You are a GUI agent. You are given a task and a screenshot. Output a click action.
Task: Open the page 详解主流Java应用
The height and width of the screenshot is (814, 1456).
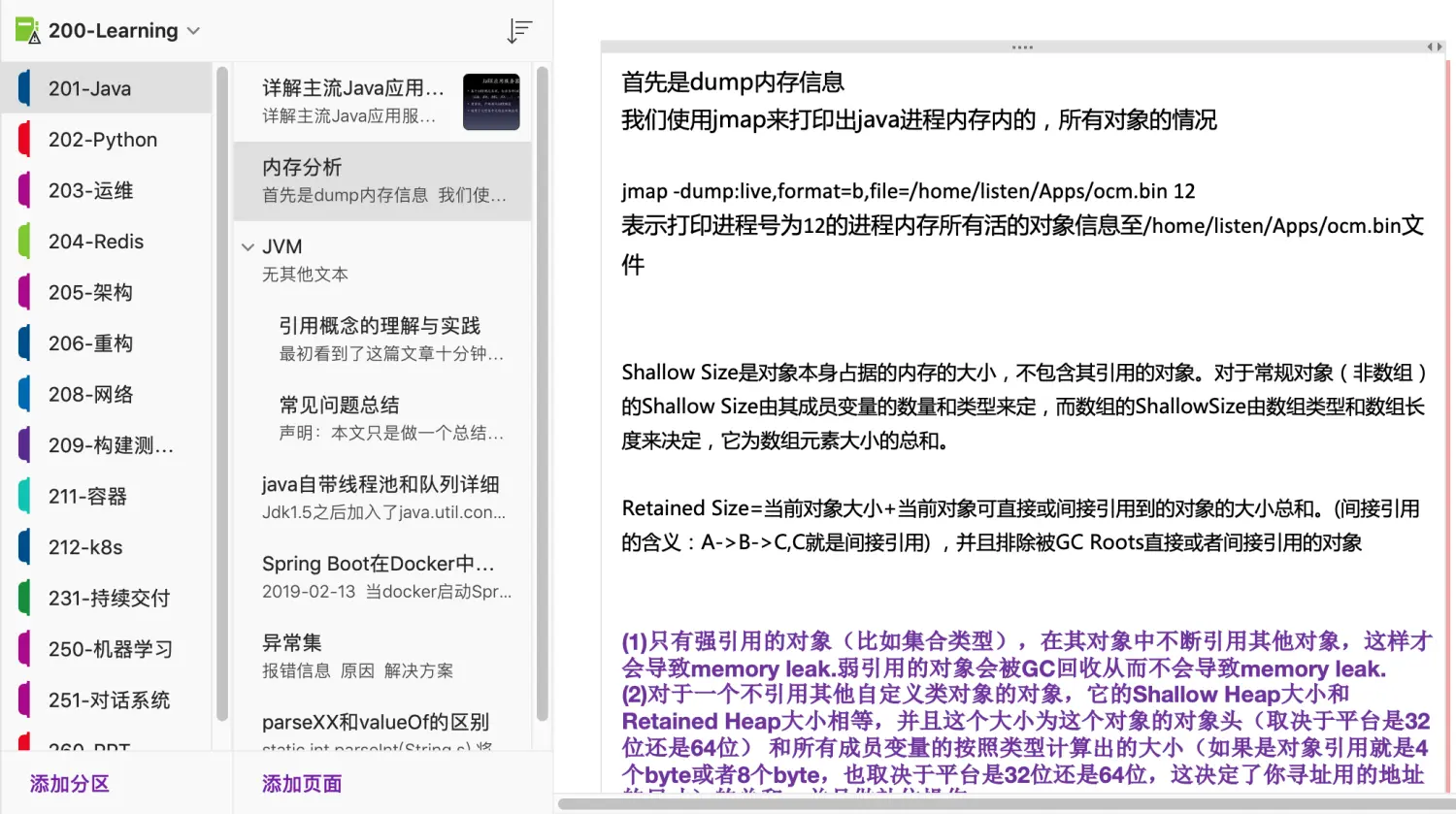click(x=382, y=102)
